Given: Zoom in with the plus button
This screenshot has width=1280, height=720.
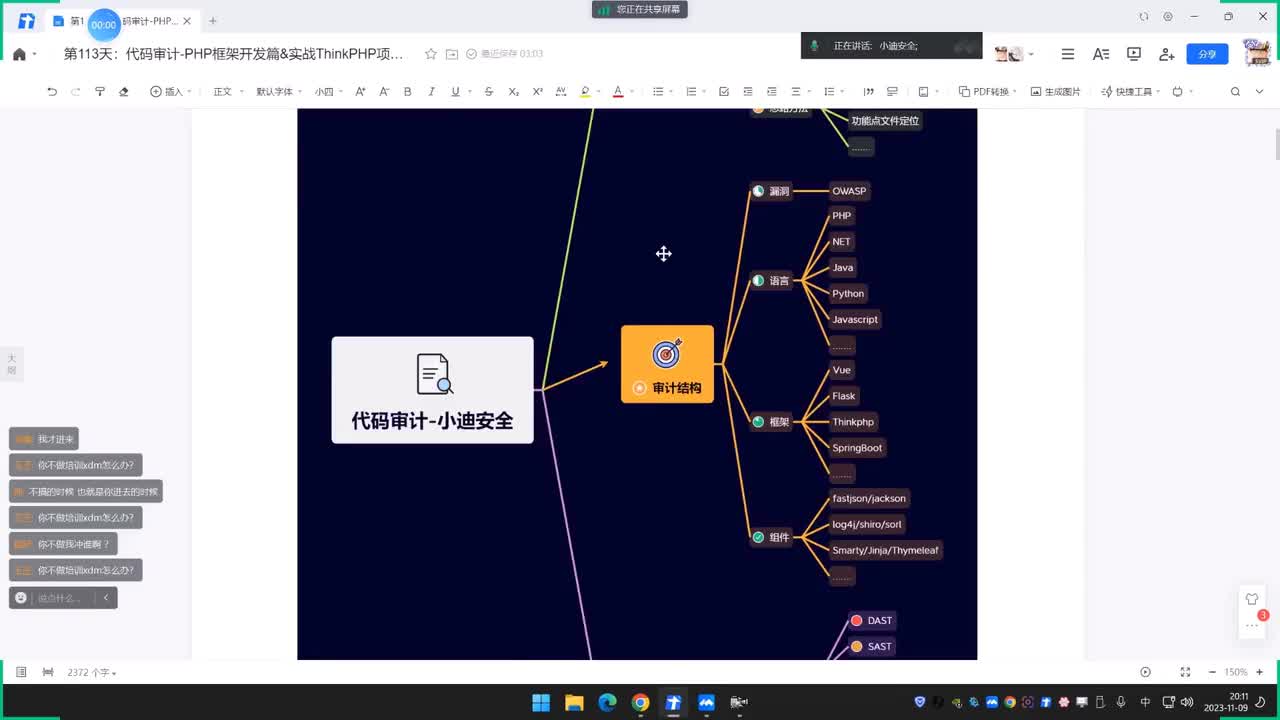Looking at the screenshot, I should [1259, 672].
